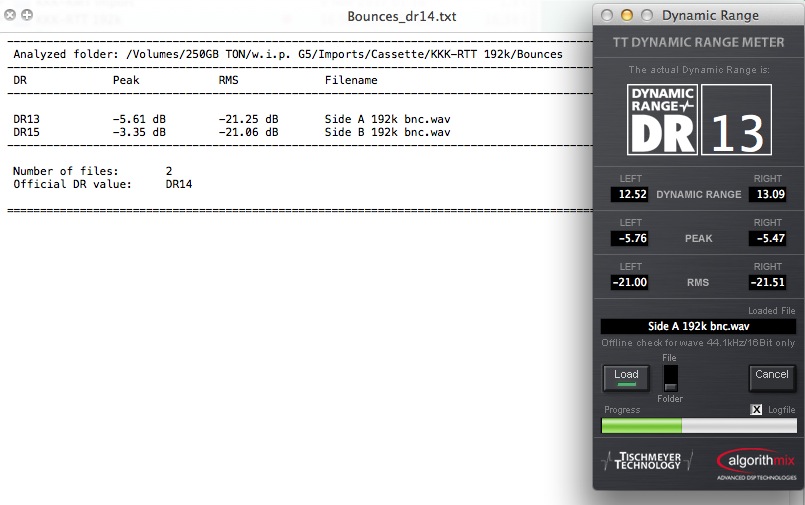Click RMS value -21.25 dB
This screenshot has width=805, height=505.
coord(248,119)
